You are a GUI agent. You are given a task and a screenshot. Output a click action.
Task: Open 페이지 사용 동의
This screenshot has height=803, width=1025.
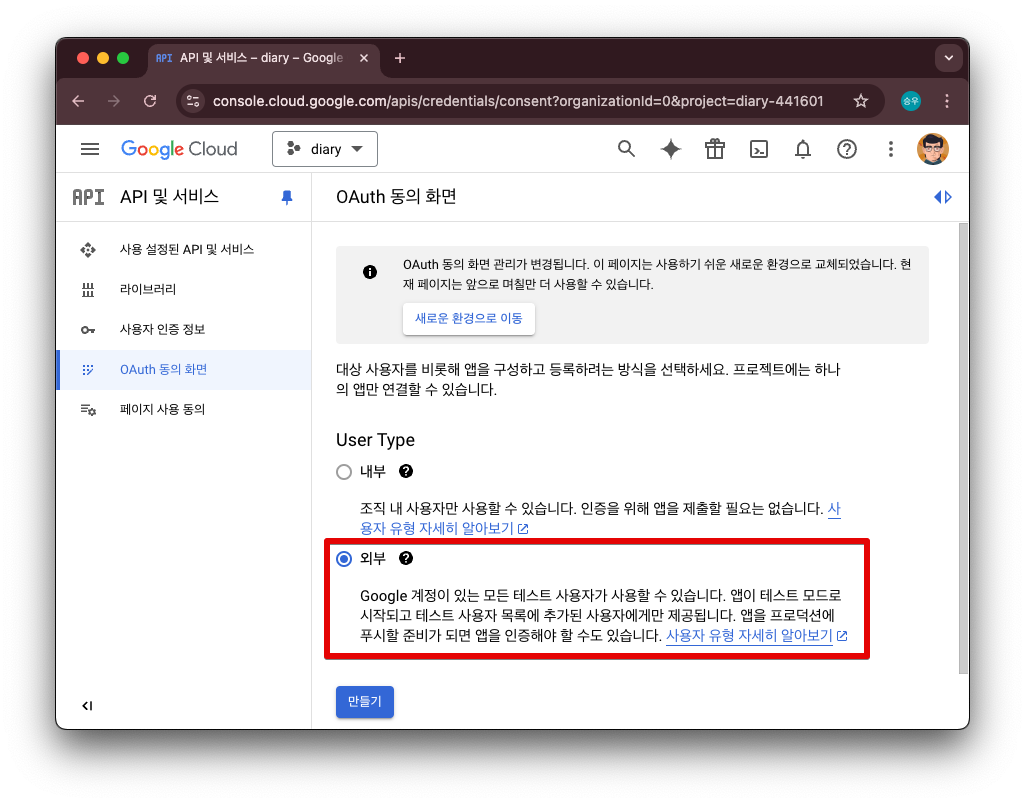coord(185,409)
